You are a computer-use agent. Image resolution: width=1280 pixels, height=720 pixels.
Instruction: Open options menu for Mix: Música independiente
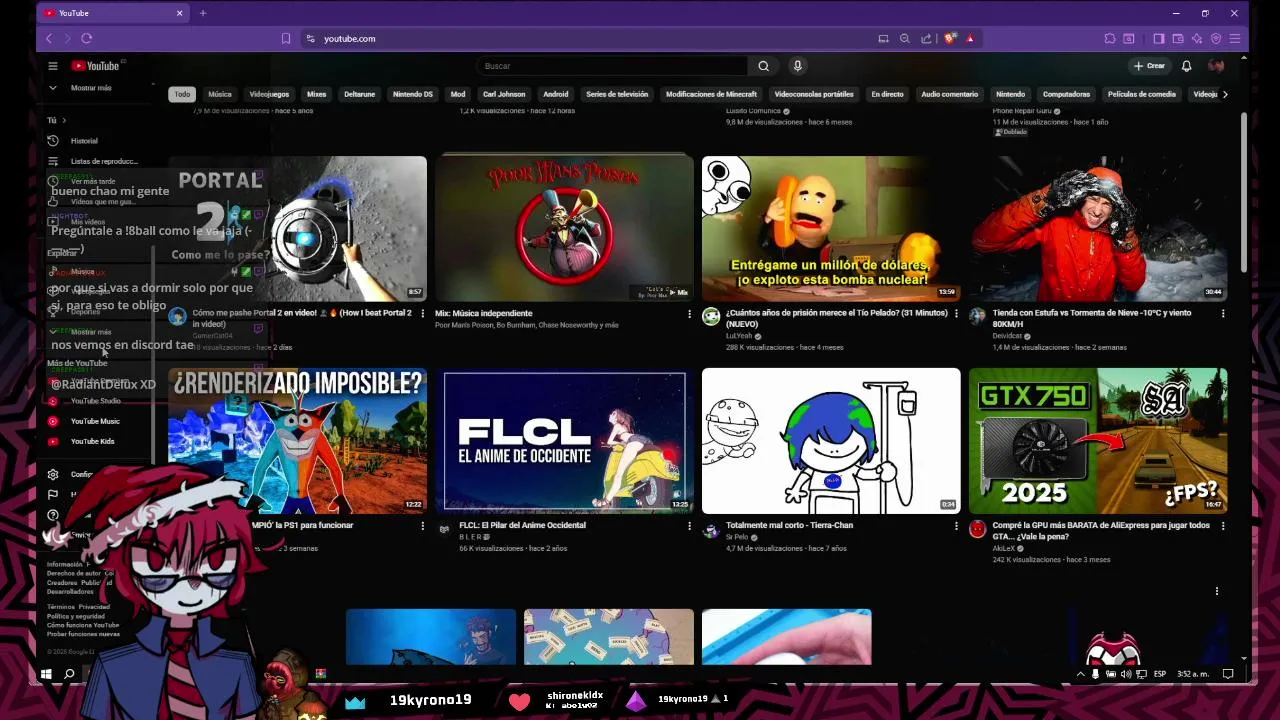(689, 314)
